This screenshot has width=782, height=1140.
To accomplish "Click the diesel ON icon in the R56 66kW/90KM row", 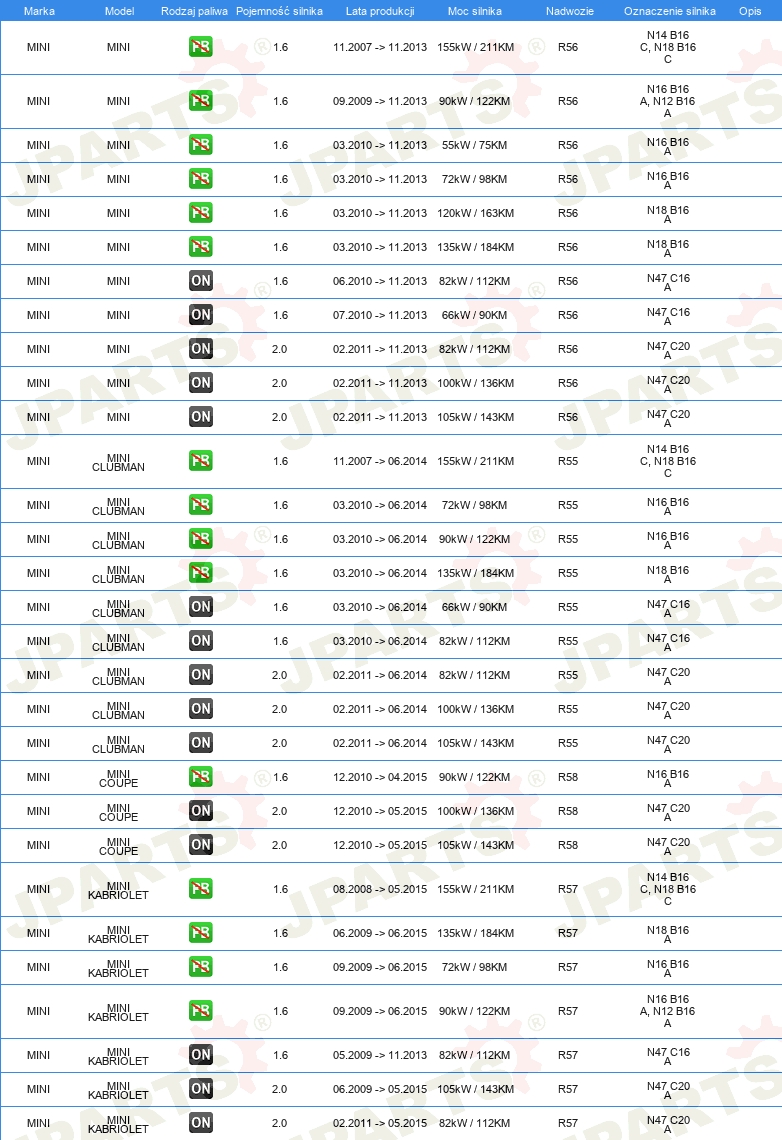I will tap(201, 315).
